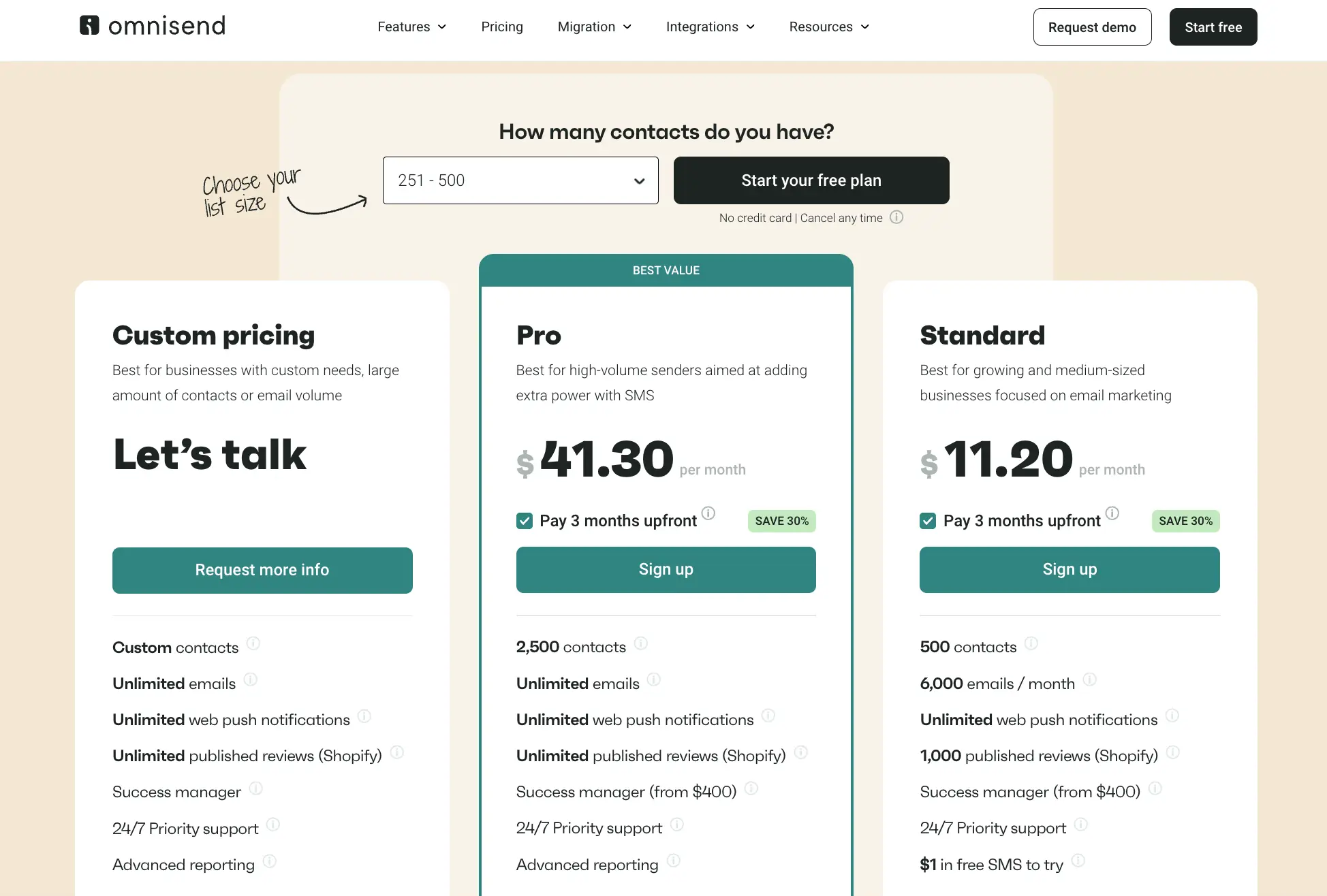Expand the Integrations menu
1327x896 pixels.
tap(710, 27)
